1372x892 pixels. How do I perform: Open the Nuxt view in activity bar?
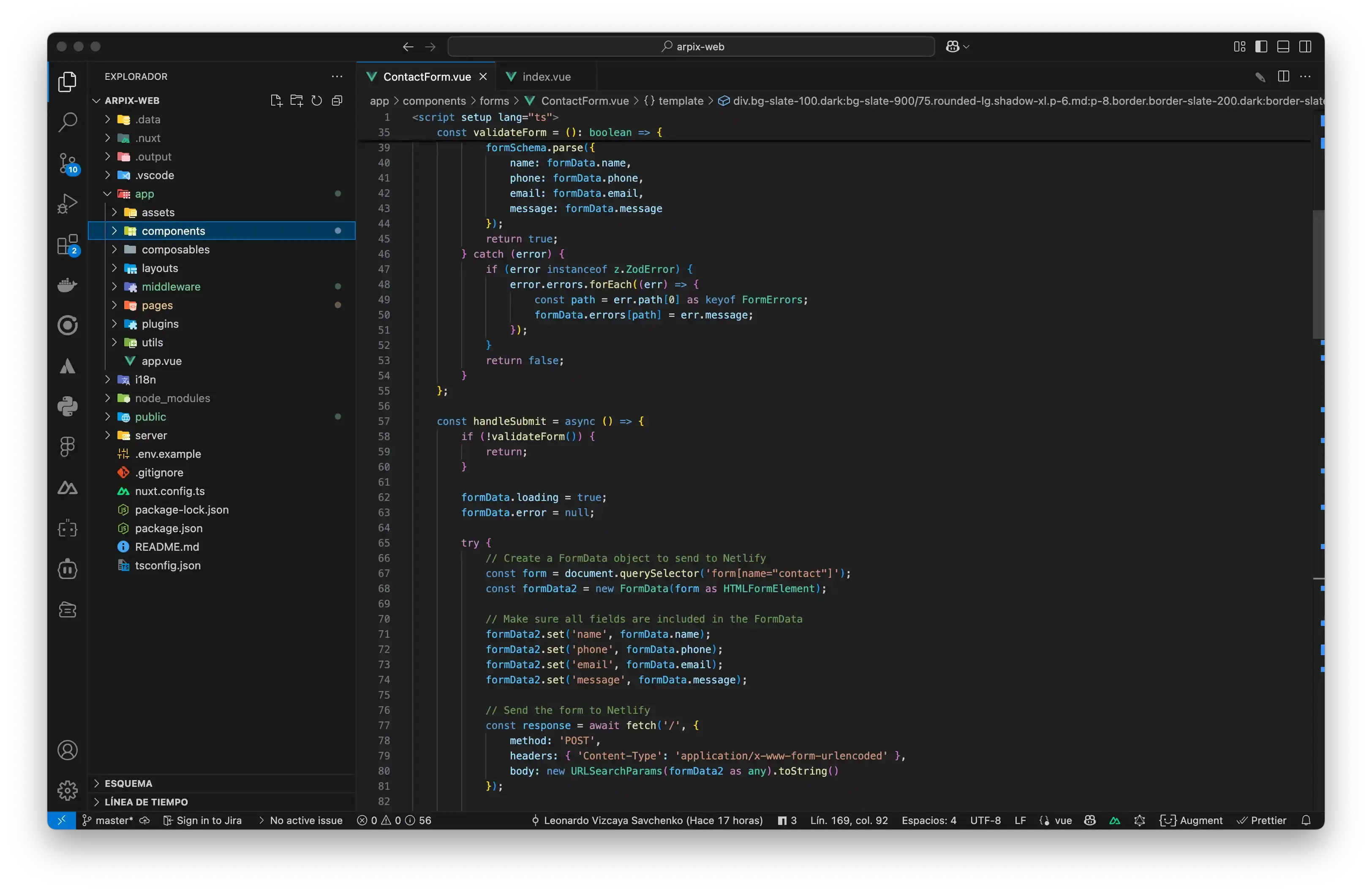pos(68,487)
